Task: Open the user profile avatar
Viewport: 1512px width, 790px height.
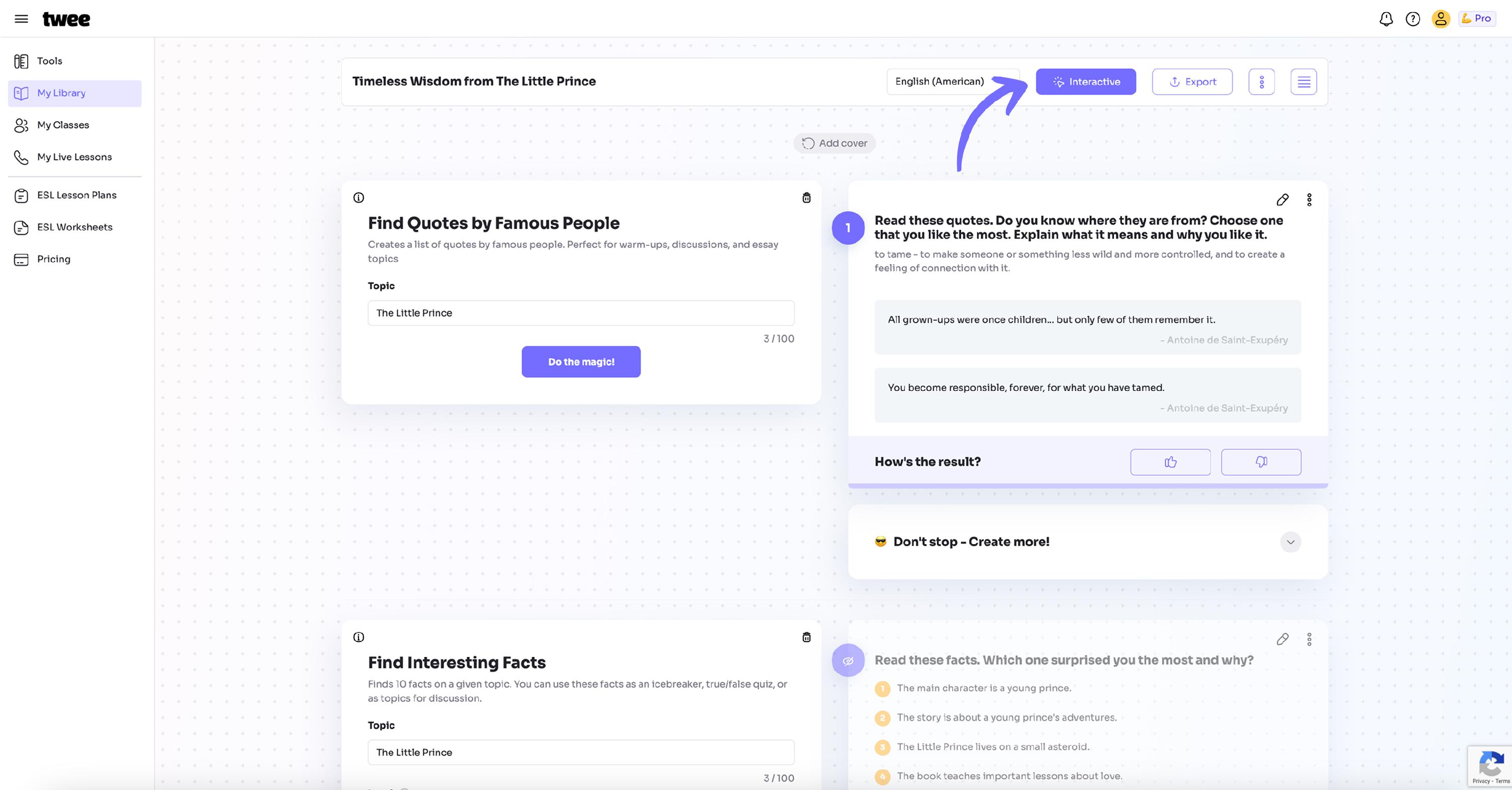Action: click(x=1440, y=19)
